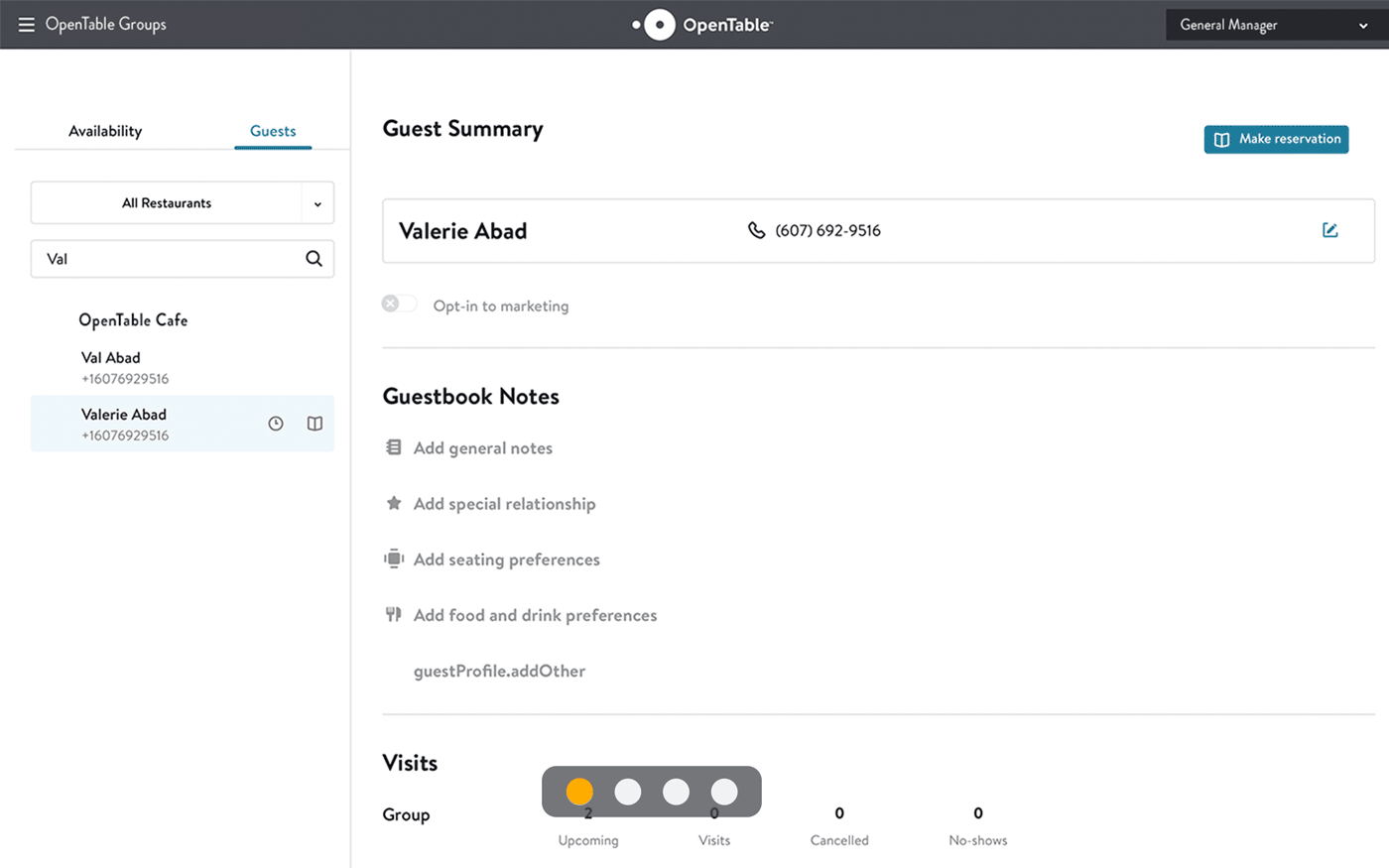Click the guestProfile.addOther link

[x=499, y=671]
